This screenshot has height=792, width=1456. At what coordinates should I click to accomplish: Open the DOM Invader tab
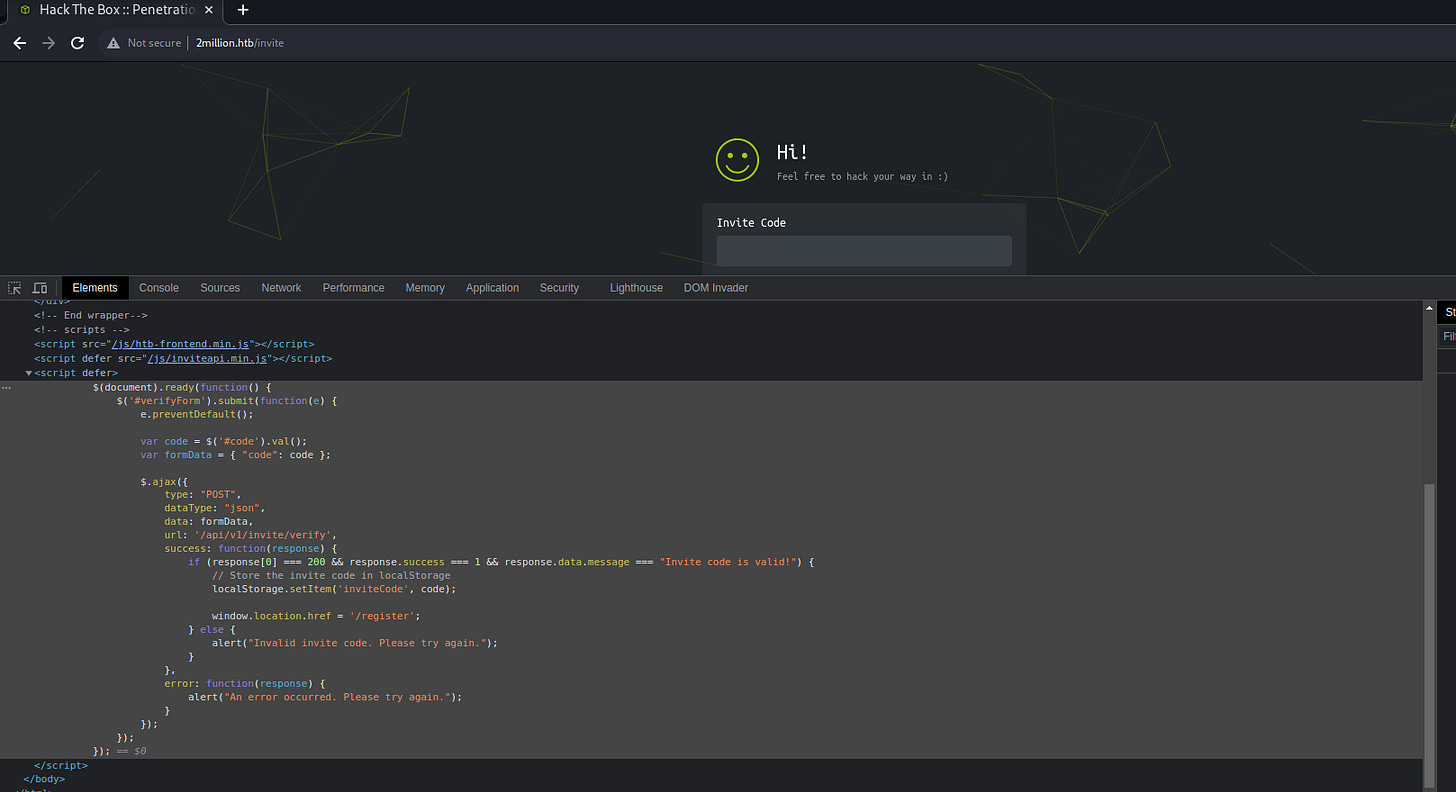click(x=716, y=288)
